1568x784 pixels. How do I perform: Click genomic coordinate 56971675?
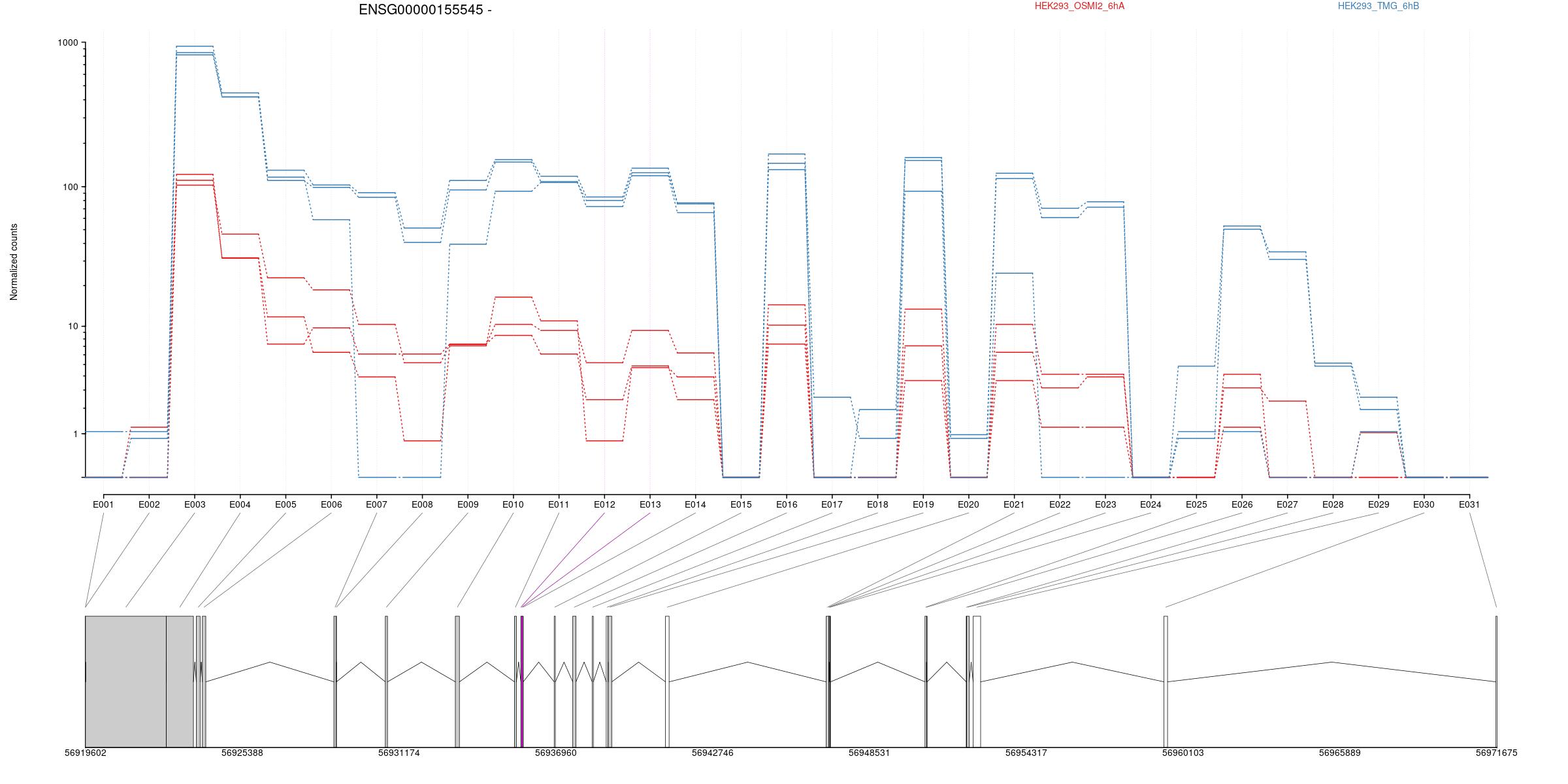tap(1497, 753)
